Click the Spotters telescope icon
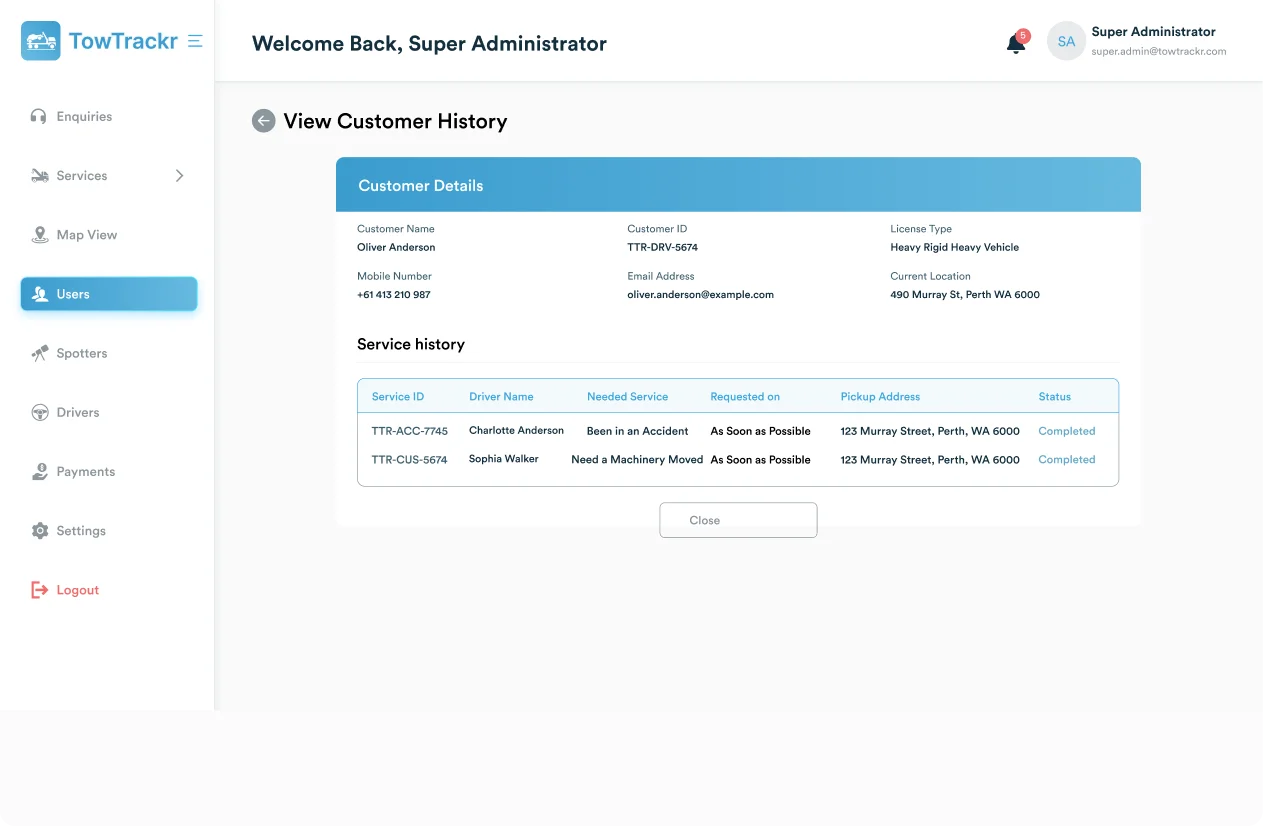Image resolution: width=1263 pixels, height=826 pixels. [39, 353]
